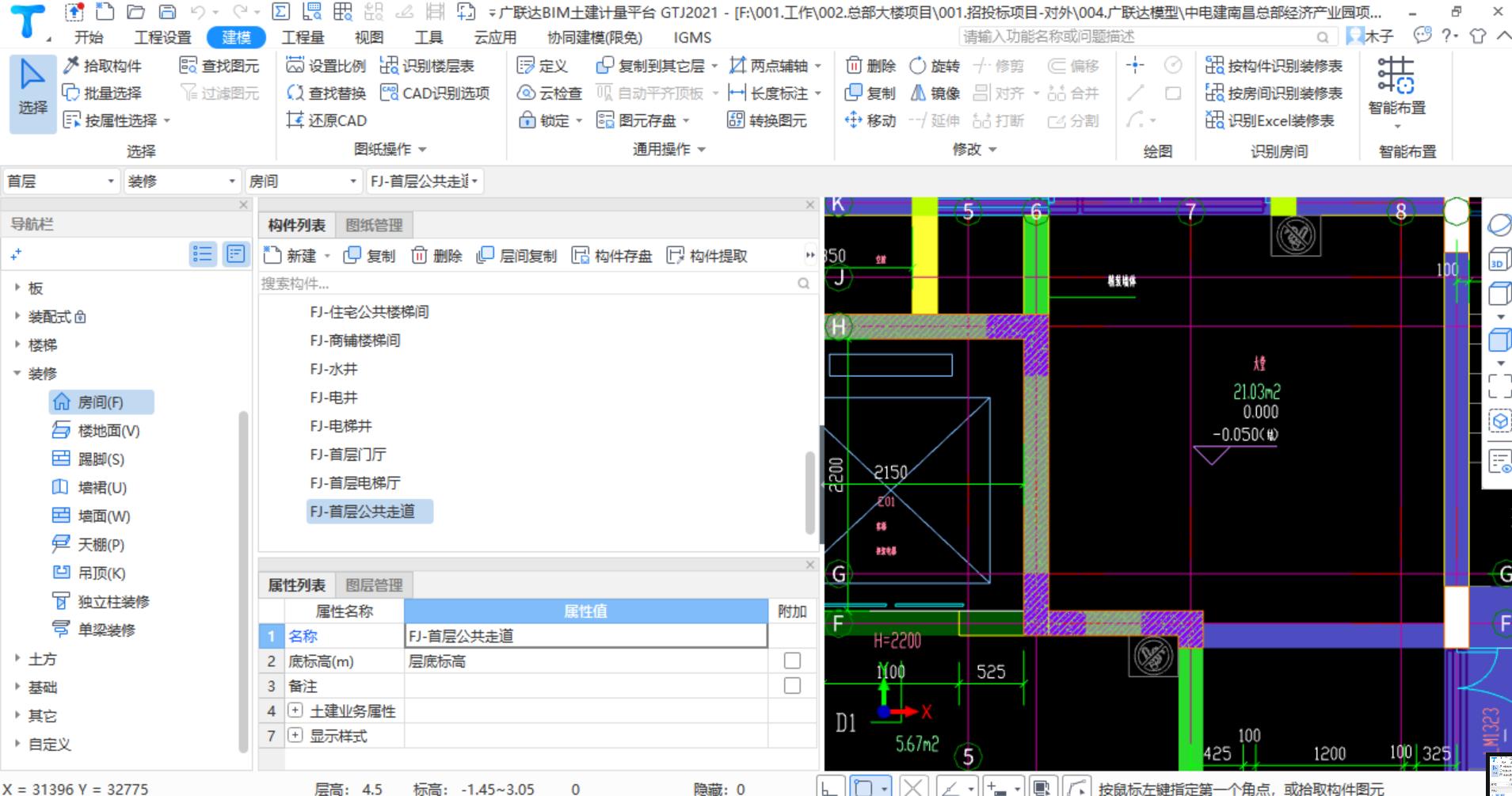
Task: Close the 导航栏 navigation panel
Action: [x=243, y=205]
